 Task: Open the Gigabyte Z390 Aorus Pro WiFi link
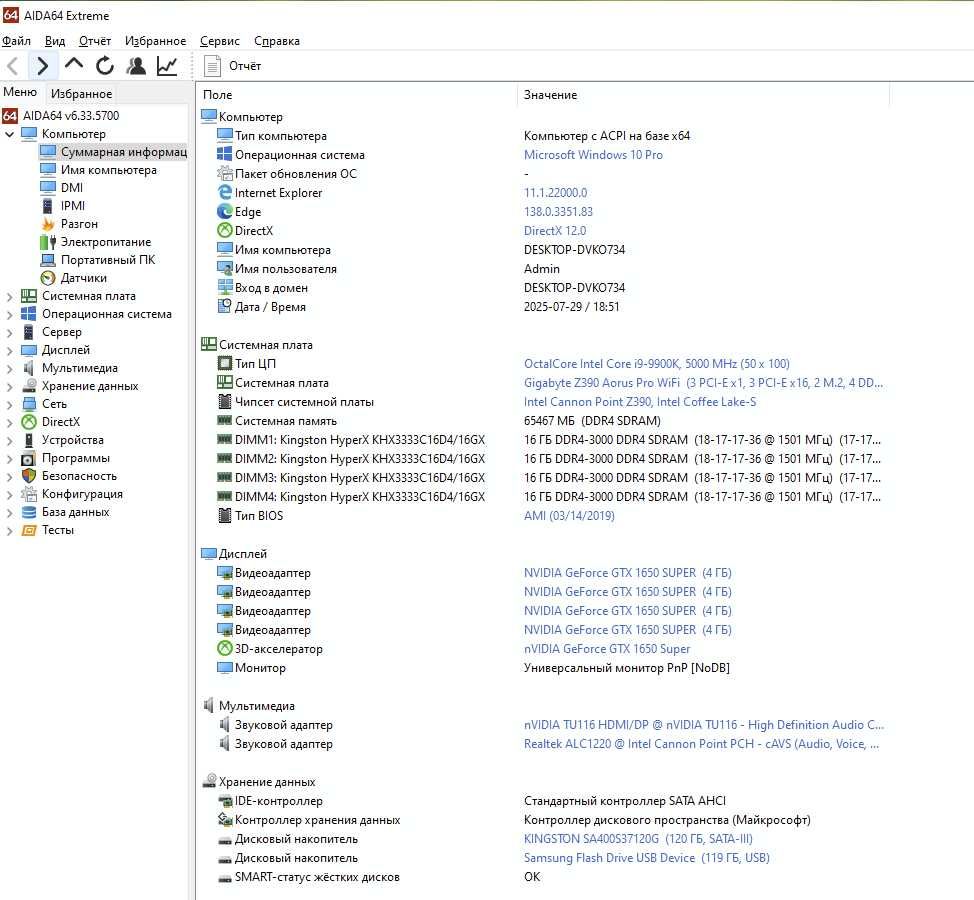(x=703, y=383)
